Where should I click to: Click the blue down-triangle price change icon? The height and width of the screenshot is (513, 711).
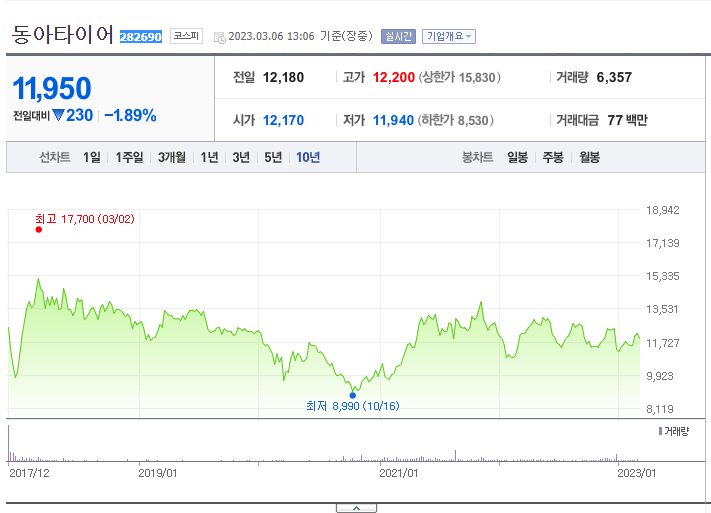58,115
